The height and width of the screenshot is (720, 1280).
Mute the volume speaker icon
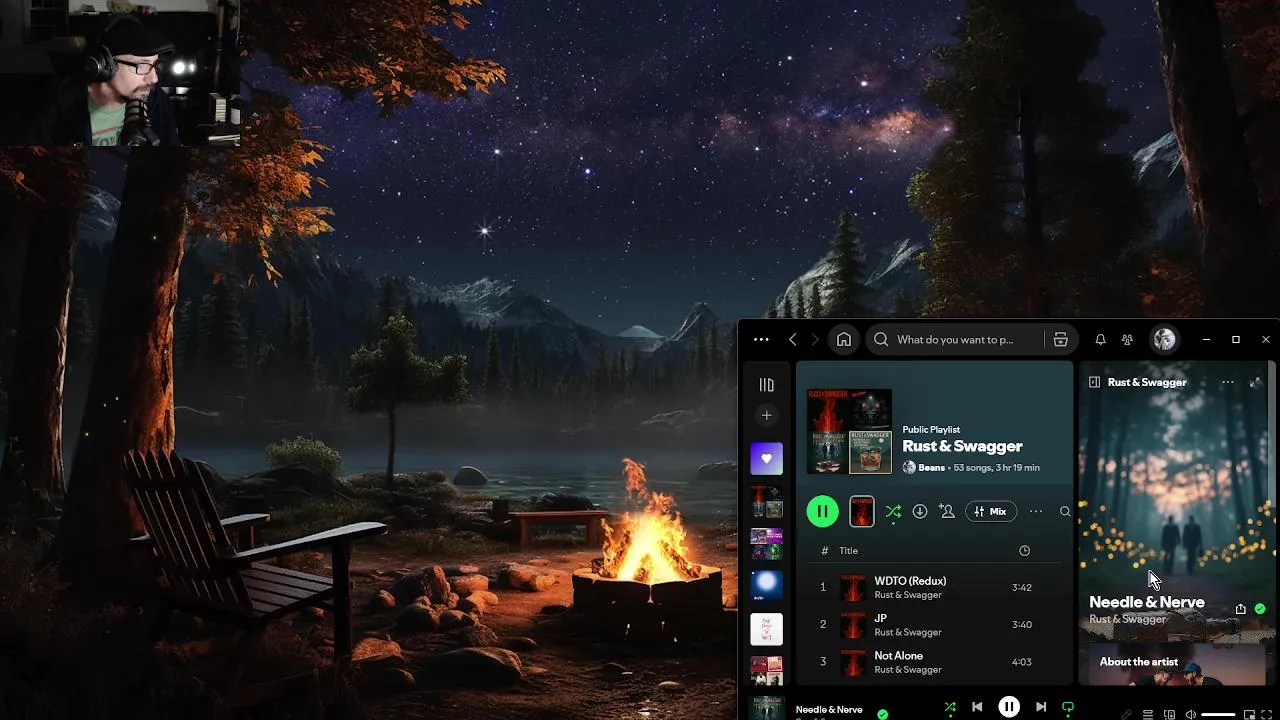coord(1190,715)
